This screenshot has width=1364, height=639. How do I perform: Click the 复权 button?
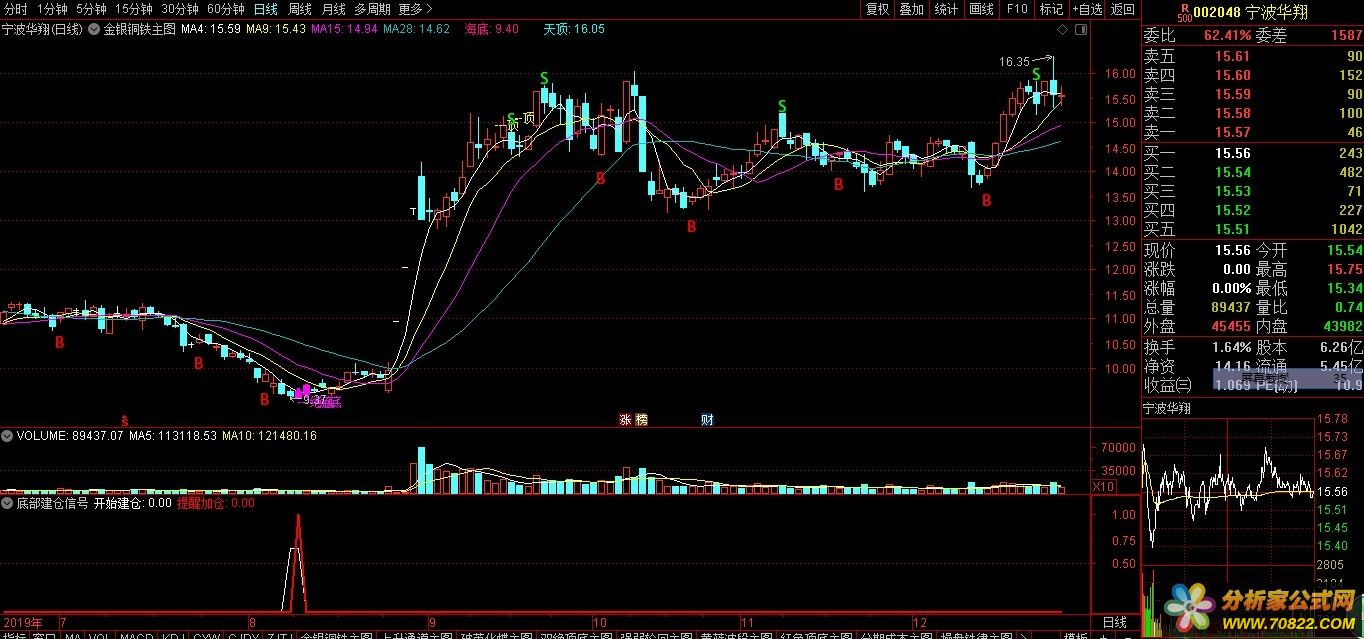pyautogui.click(x=877, y=9)
